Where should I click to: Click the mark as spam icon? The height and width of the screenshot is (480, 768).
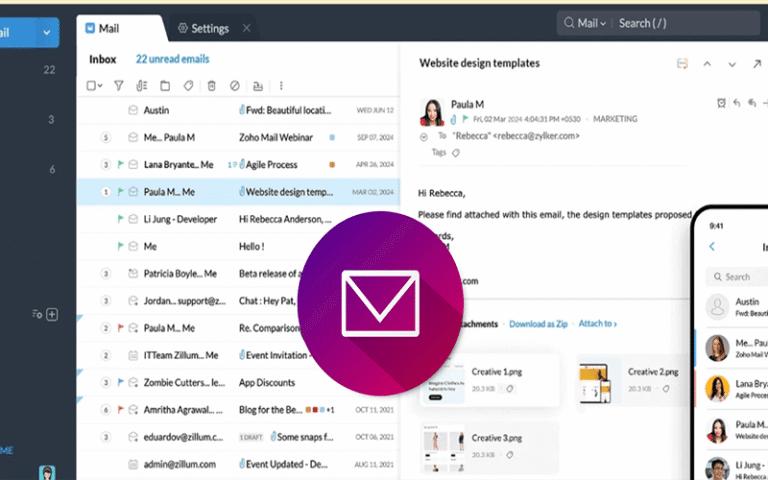pos(234,86)
